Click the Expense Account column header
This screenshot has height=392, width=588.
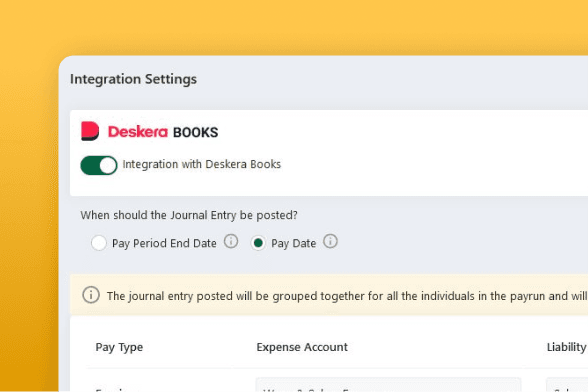tap(302, 347)
